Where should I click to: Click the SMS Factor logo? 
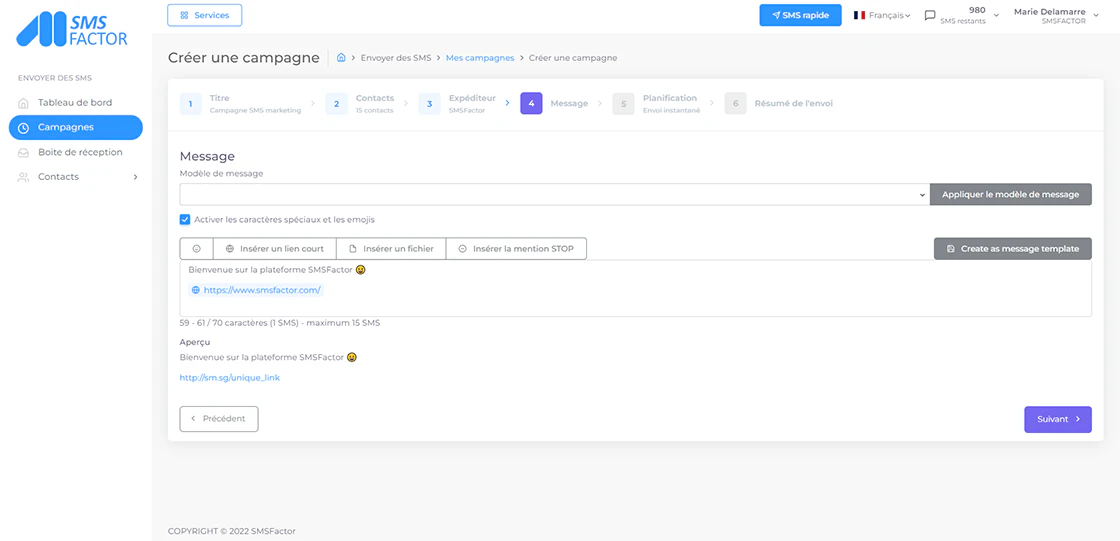click(x=71, y=29)
